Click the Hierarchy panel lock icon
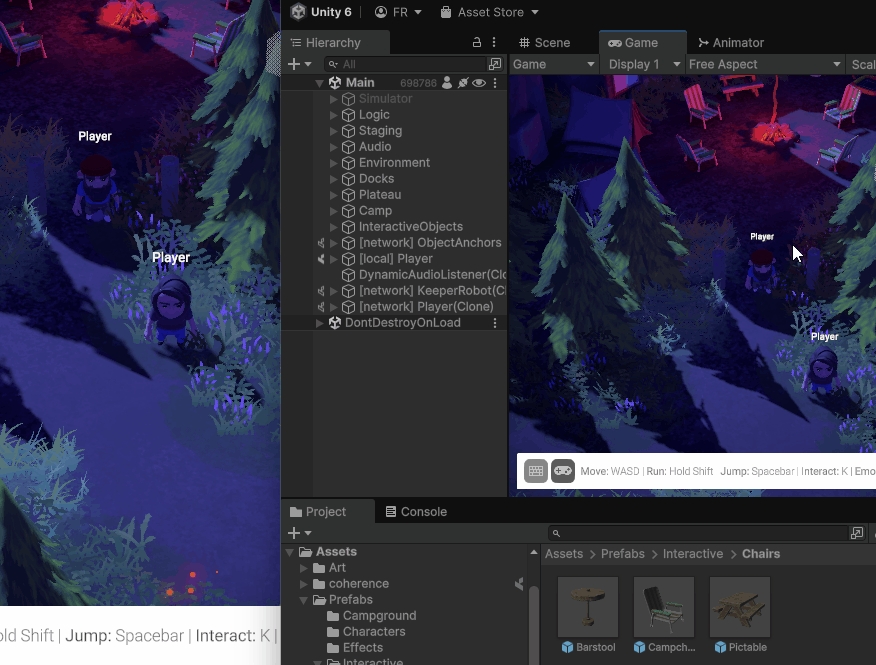This screenshot has width=876, height=665. click(477, 43)
